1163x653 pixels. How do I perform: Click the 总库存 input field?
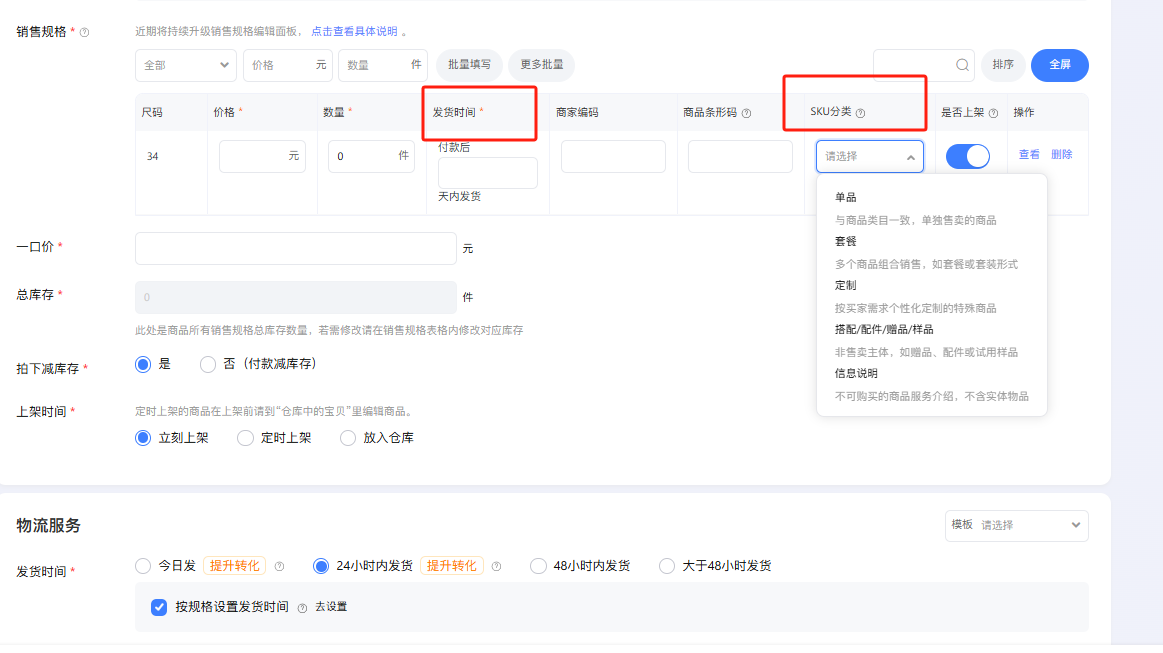296,298
